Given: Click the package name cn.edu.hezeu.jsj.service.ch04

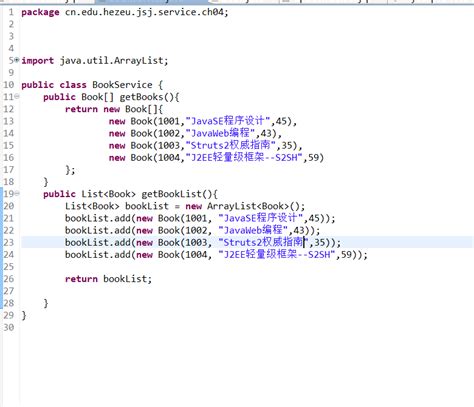Looking at the screenshot, I should point(145,13).
